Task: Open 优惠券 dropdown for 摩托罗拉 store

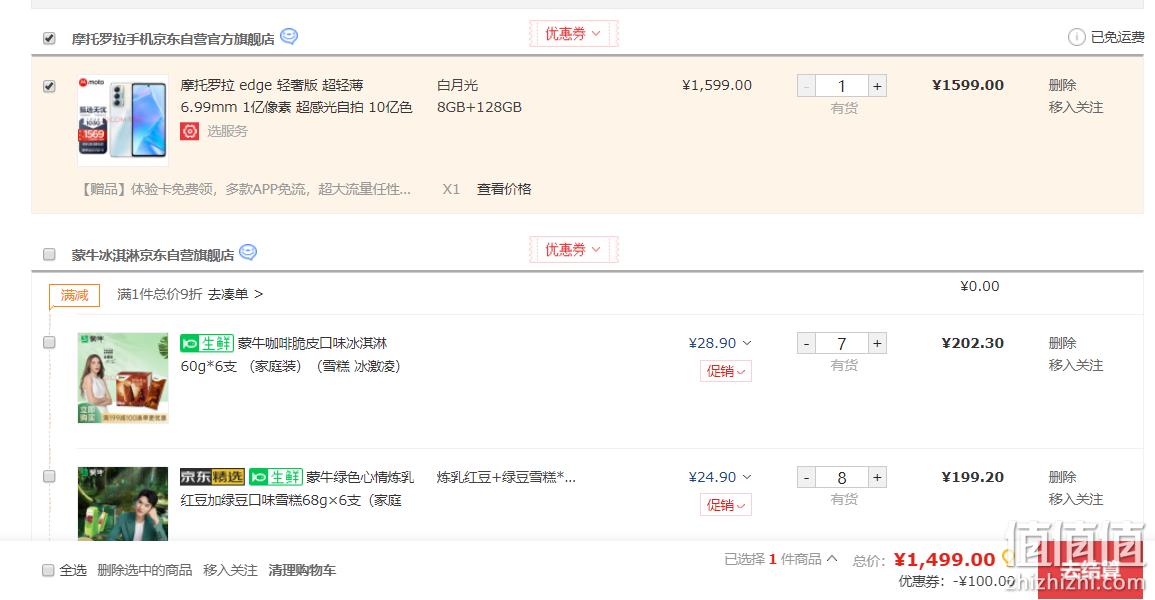Action: [x=573, y=34]
